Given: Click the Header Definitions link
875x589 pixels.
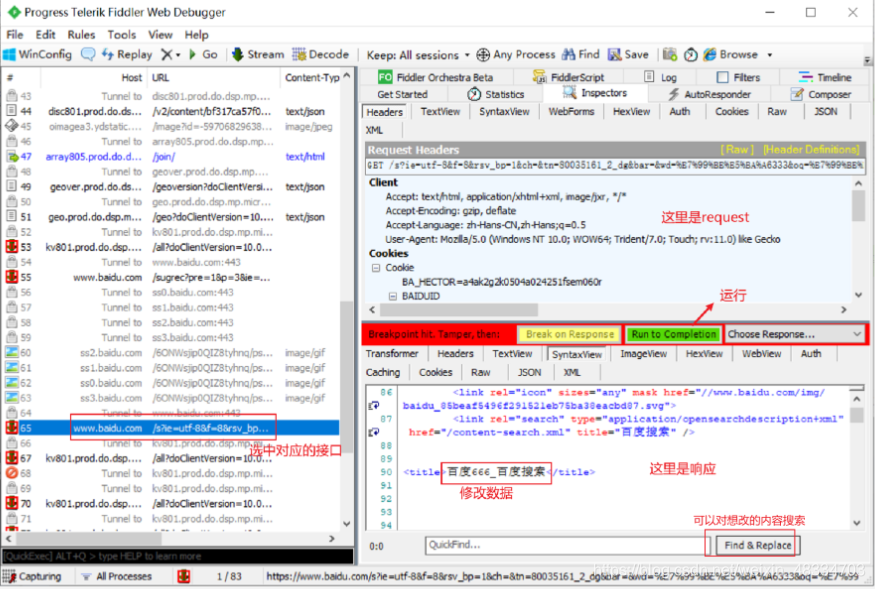Looking at the screenshot, I should coord(811,149).
